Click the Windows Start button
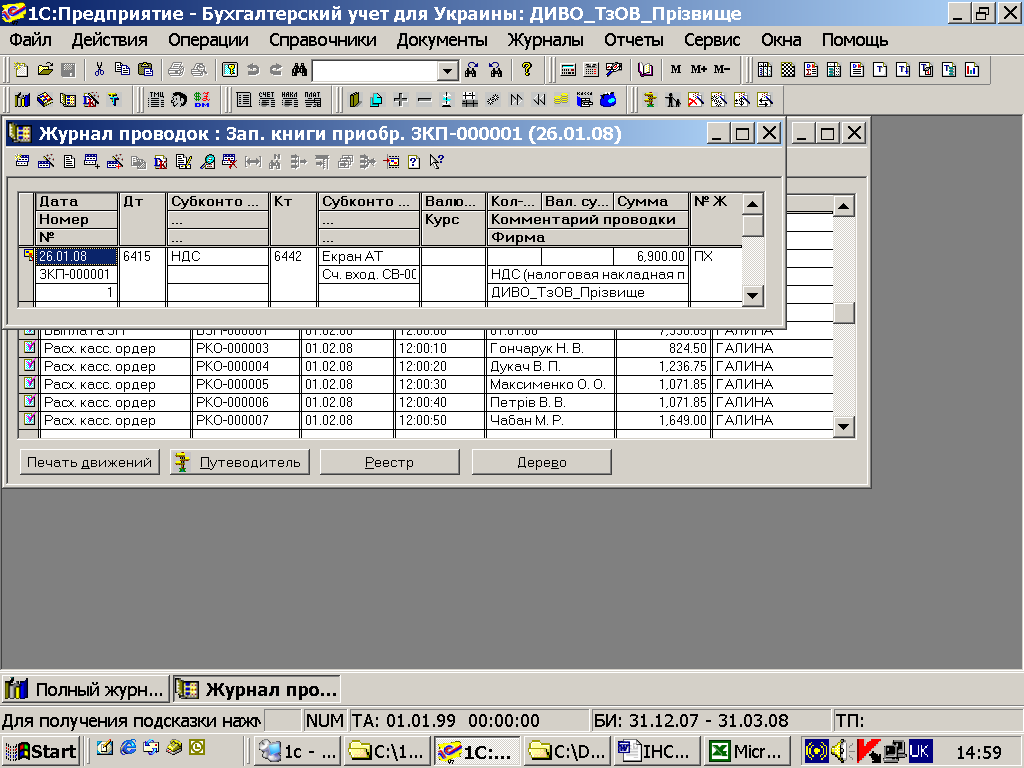The width and height of the screenshot is (1024, 768). [x=40, y=751]
